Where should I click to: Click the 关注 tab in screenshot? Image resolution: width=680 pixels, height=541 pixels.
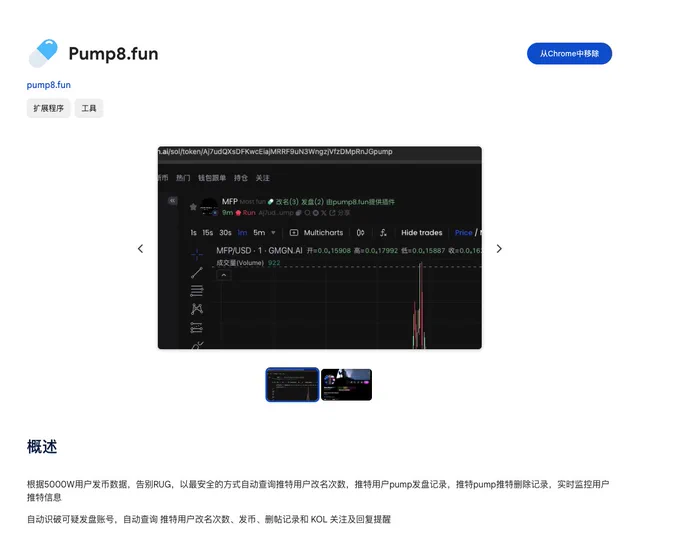(262, 178)
